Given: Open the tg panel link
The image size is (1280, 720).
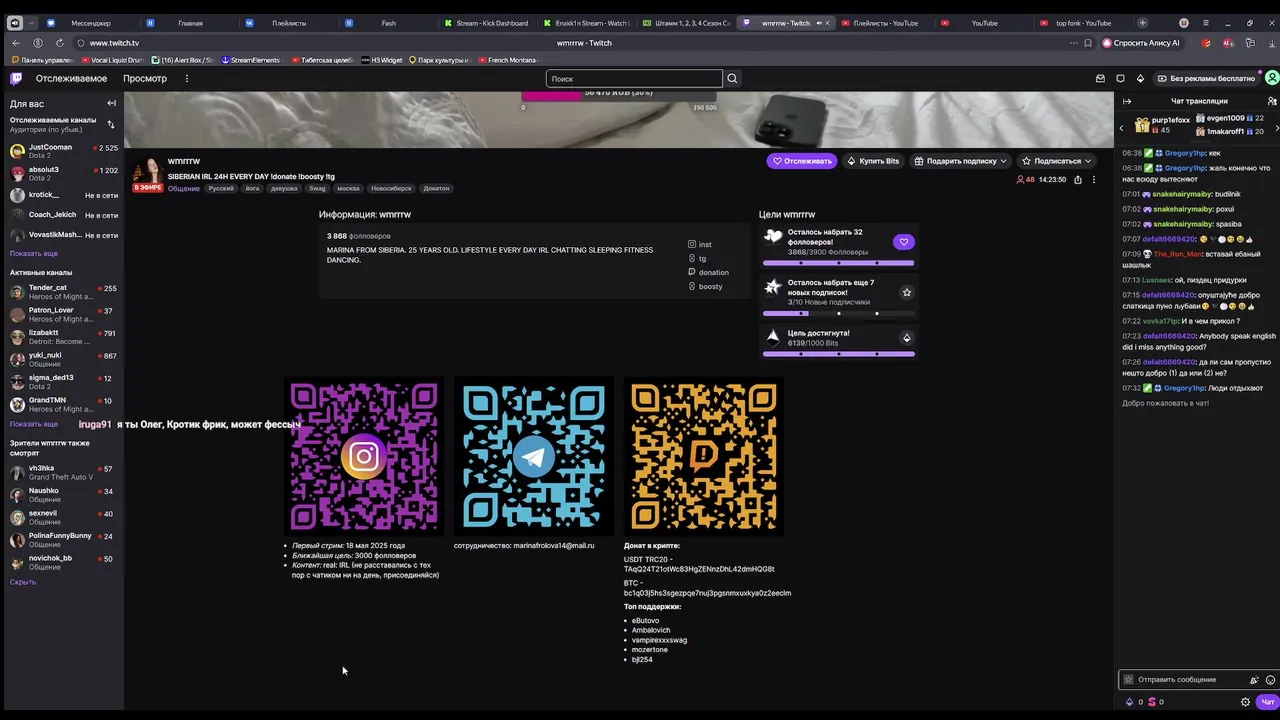Looking at the screenshot, I should 697,258.
